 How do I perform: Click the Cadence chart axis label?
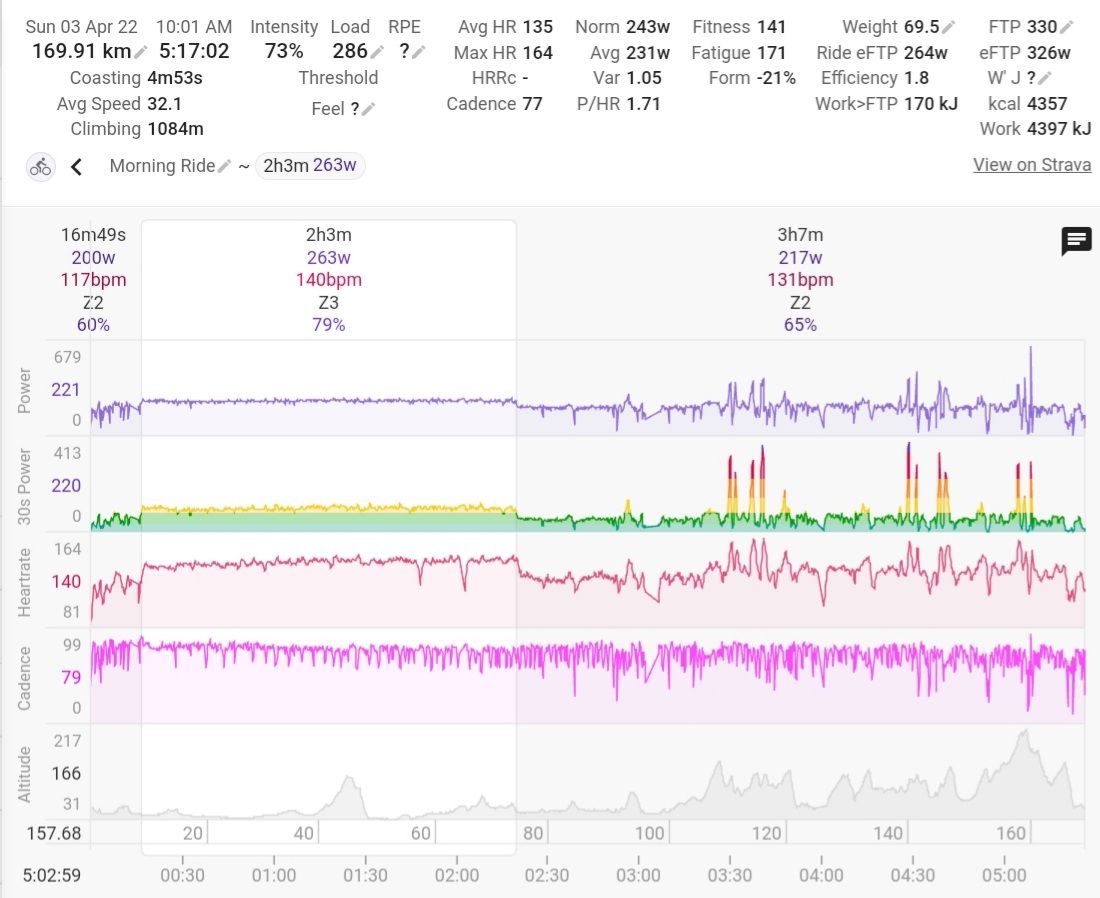(x=25, y=677)
